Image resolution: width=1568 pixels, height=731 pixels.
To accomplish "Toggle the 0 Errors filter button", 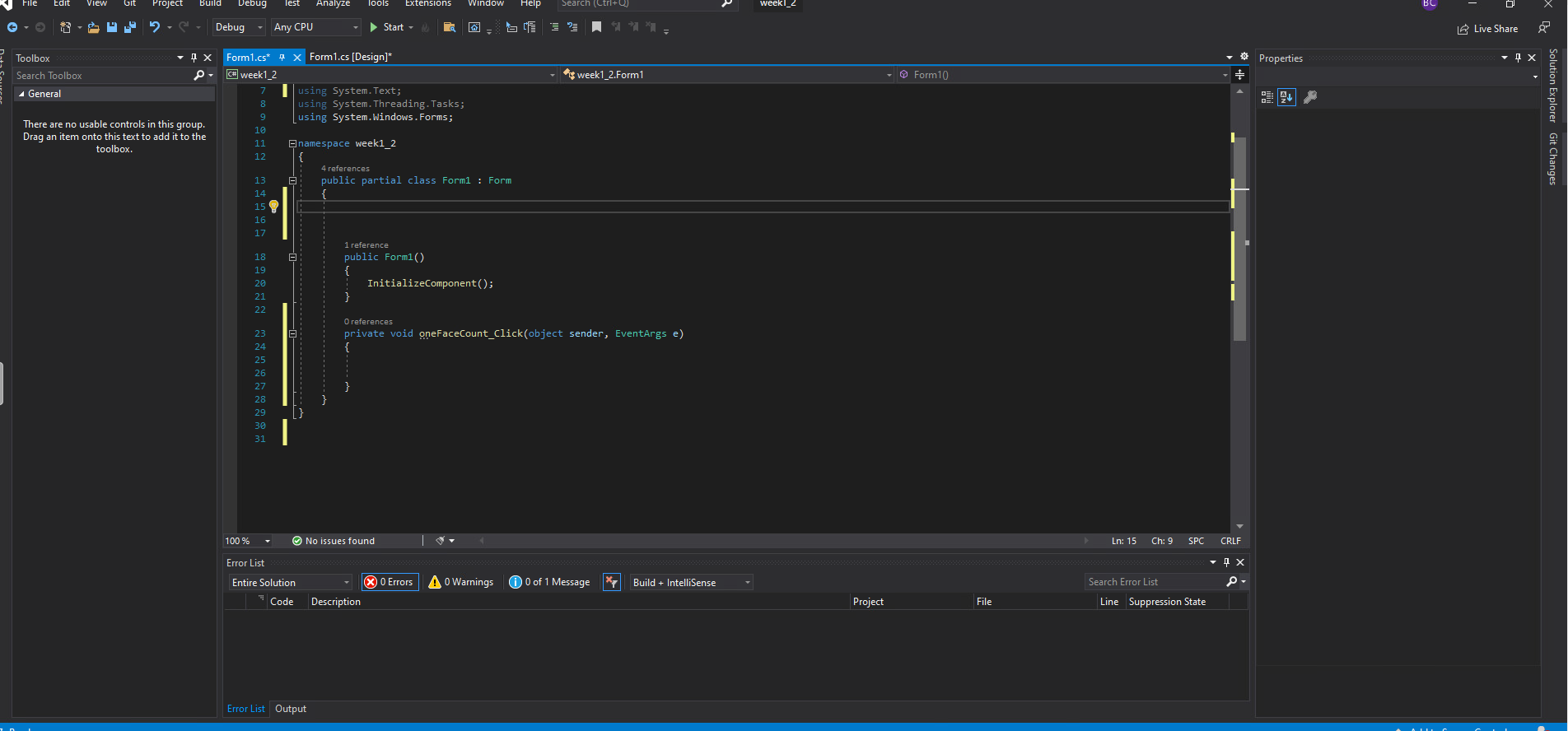I will [390, 582].
